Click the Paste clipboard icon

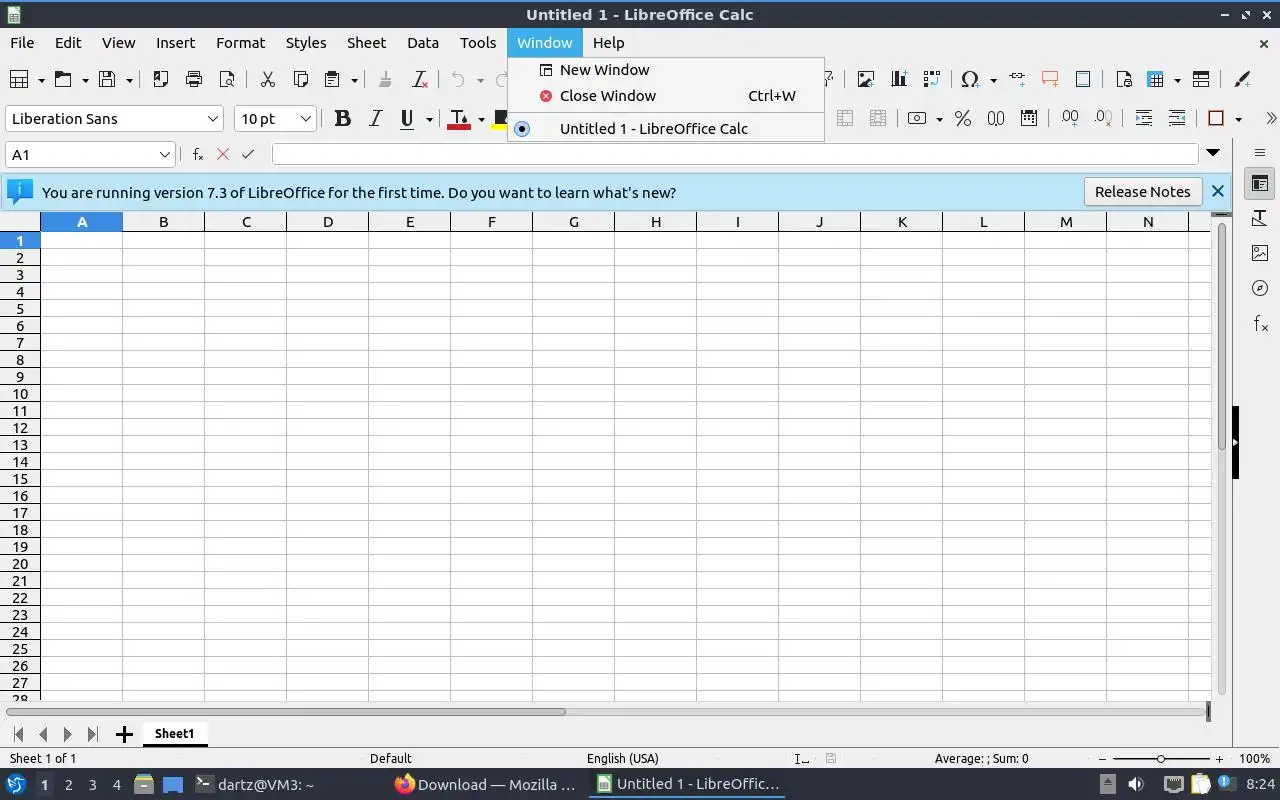tap(333, 79)
